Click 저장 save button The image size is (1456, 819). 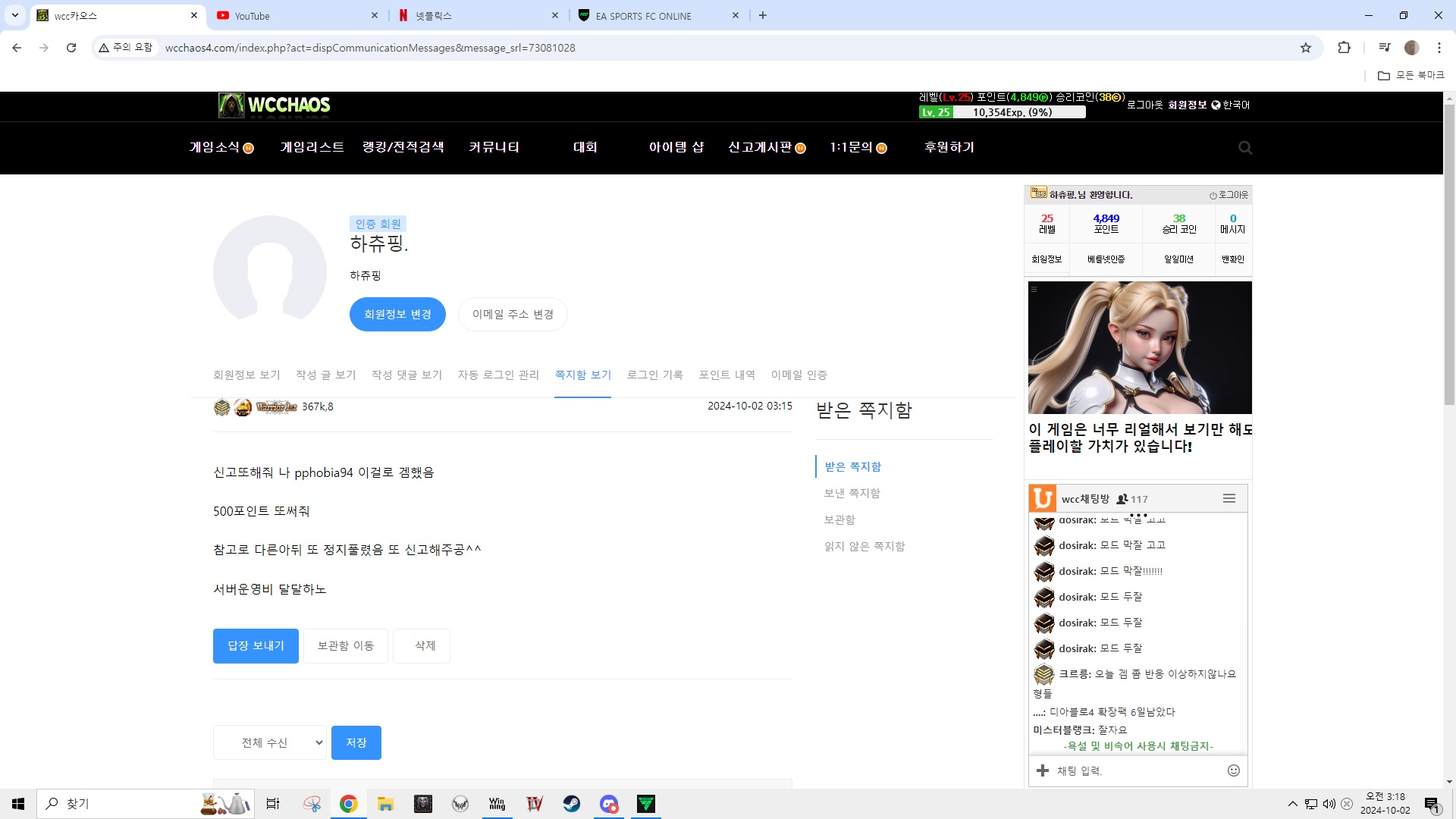pyautogui.click(x=356, y=742)
